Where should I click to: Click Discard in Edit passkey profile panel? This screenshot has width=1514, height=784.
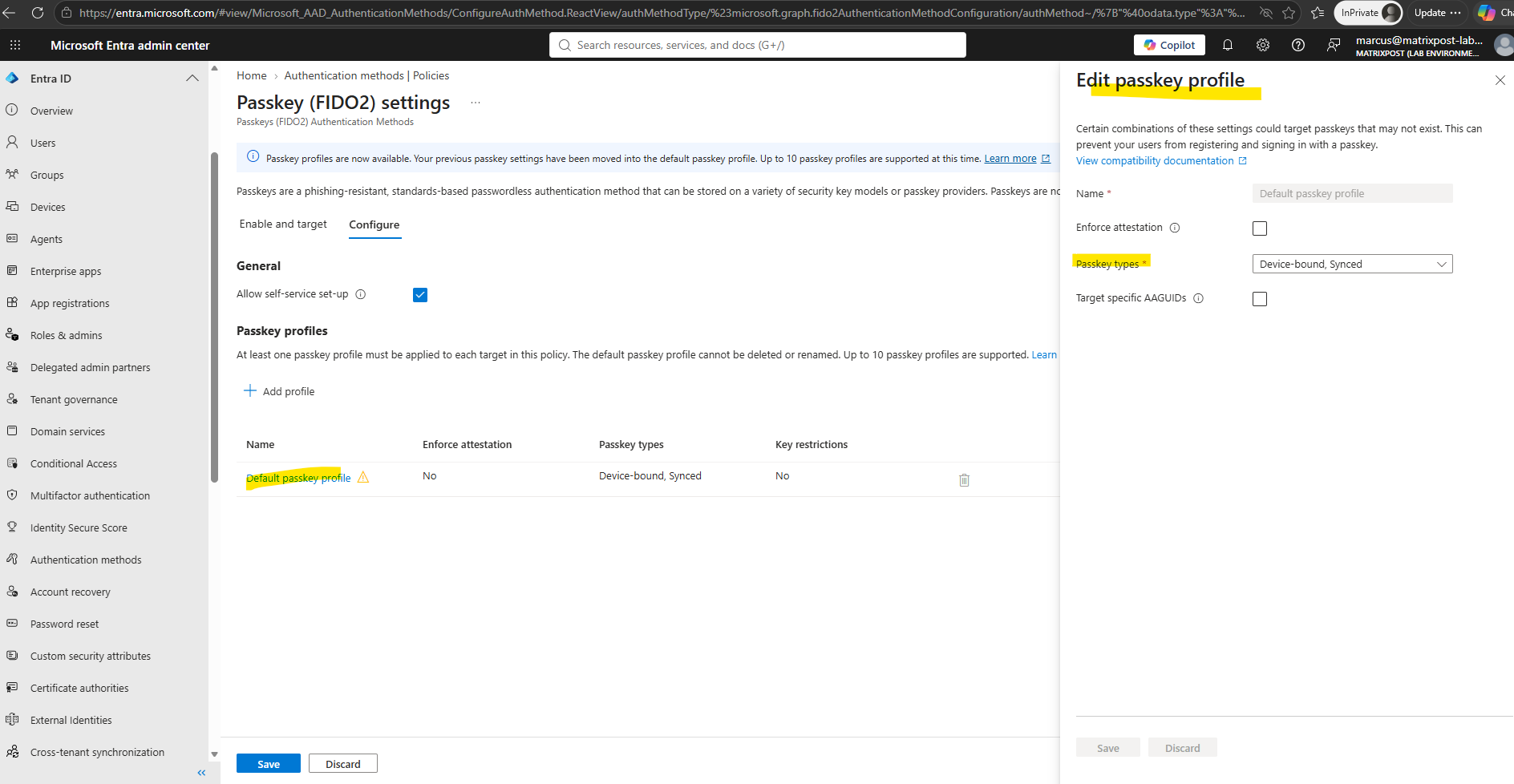coord(1183,748)
